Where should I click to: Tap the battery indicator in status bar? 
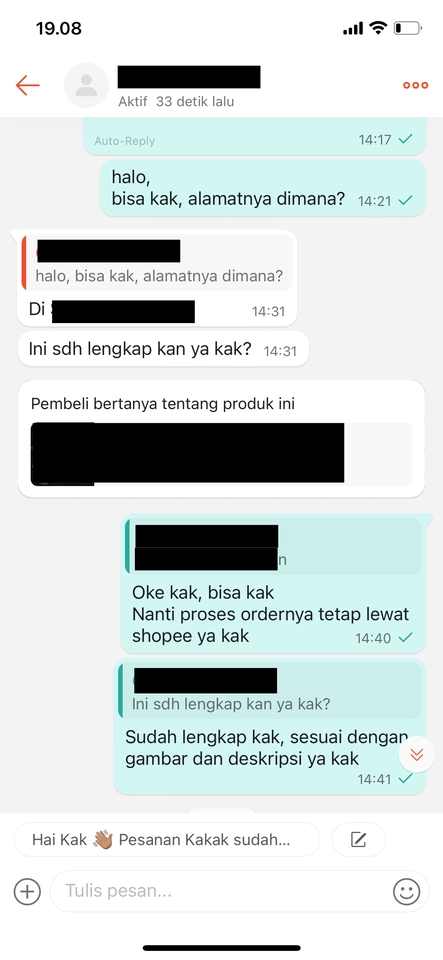tap(408, 28)
